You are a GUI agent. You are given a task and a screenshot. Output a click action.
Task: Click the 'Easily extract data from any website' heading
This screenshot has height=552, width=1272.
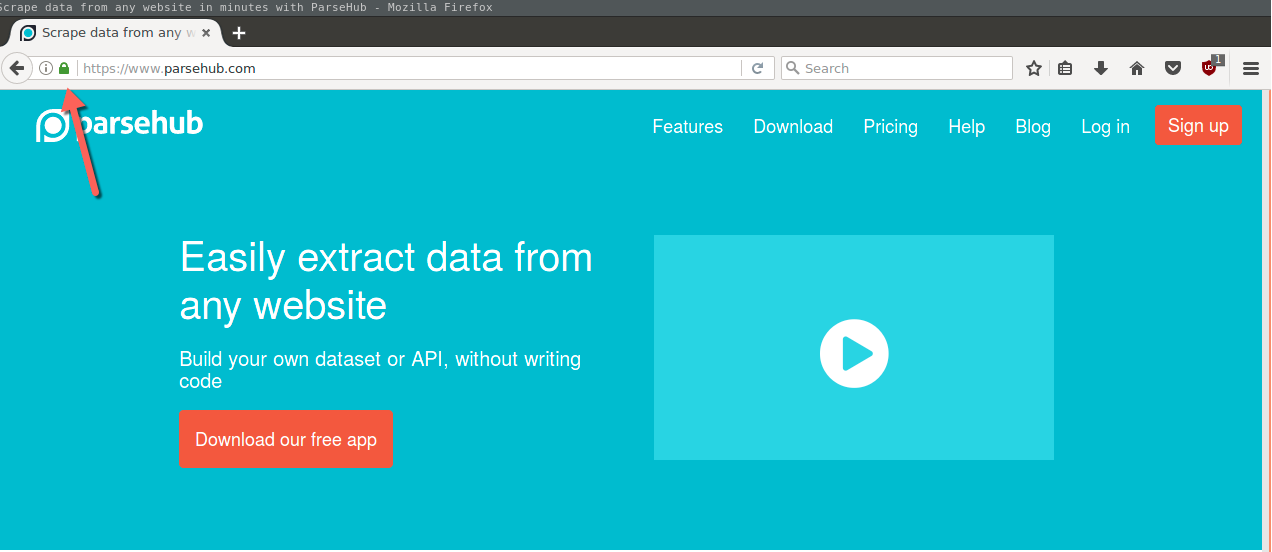(386, 281)
